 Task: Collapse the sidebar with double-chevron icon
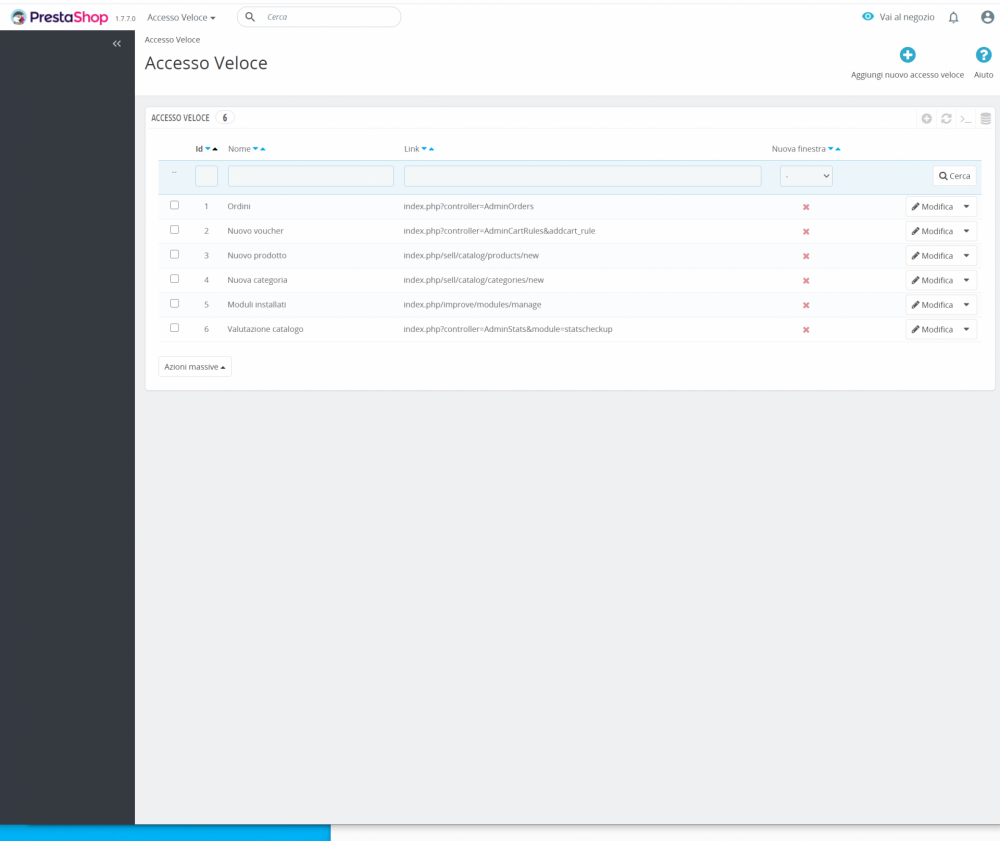pos(117,43)
